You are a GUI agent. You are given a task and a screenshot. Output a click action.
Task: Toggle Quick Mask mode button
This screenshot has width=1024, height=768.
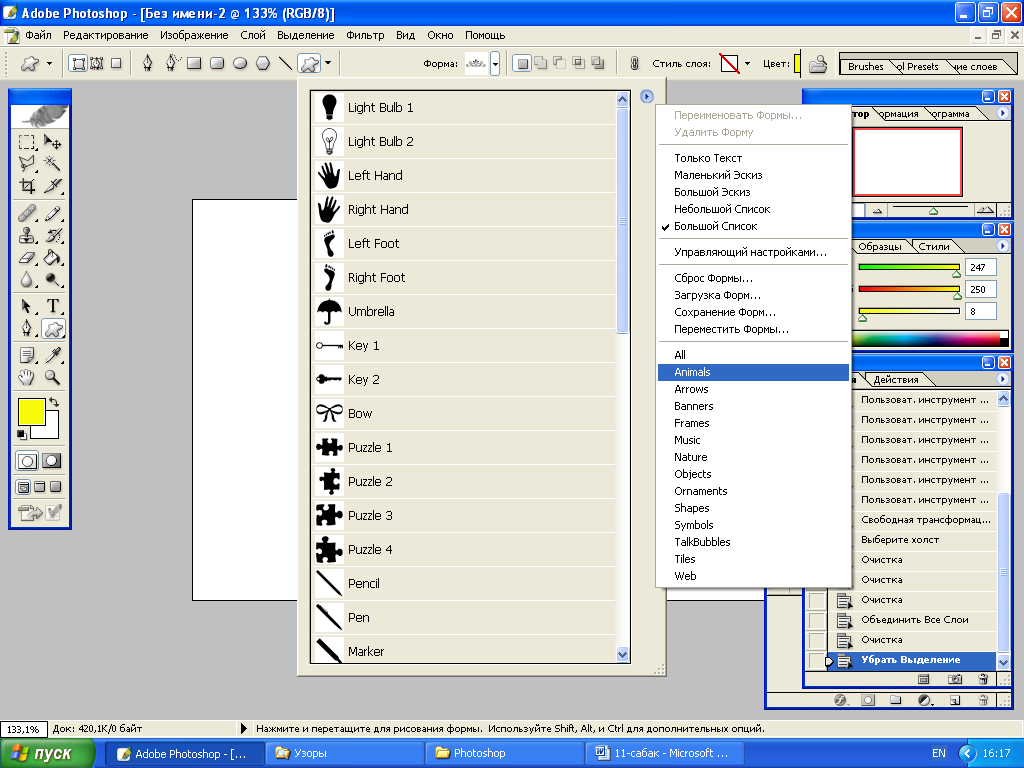click(x=52, y=461)
